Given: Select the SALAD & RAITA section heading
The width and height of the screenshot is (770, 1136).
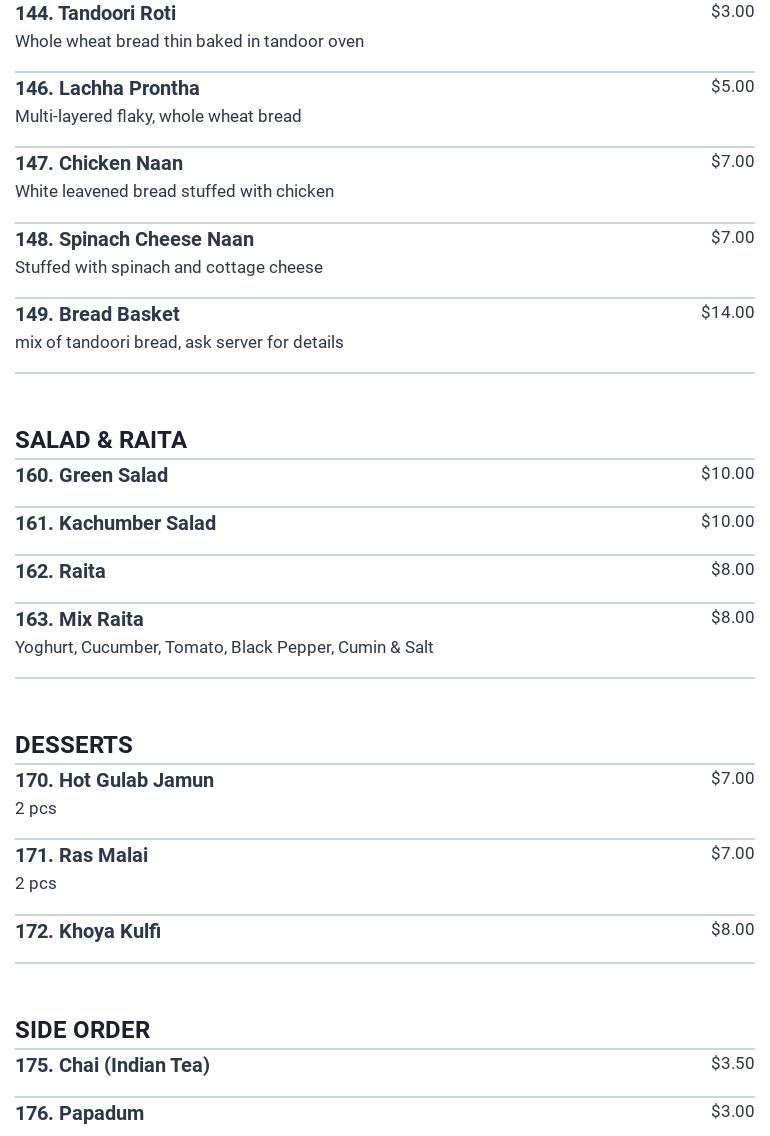Looking at the screenshot, I should tap(101, 440).
